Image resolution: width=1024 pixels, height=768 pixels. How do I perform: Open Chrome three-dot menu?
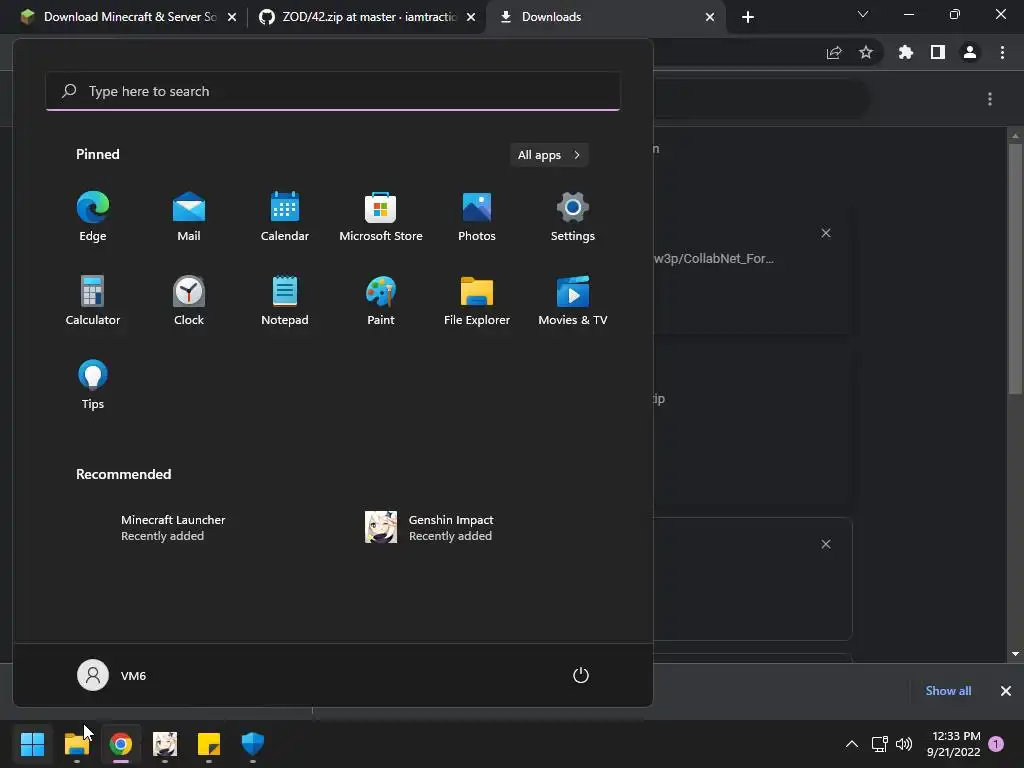tap(1002, 53)
